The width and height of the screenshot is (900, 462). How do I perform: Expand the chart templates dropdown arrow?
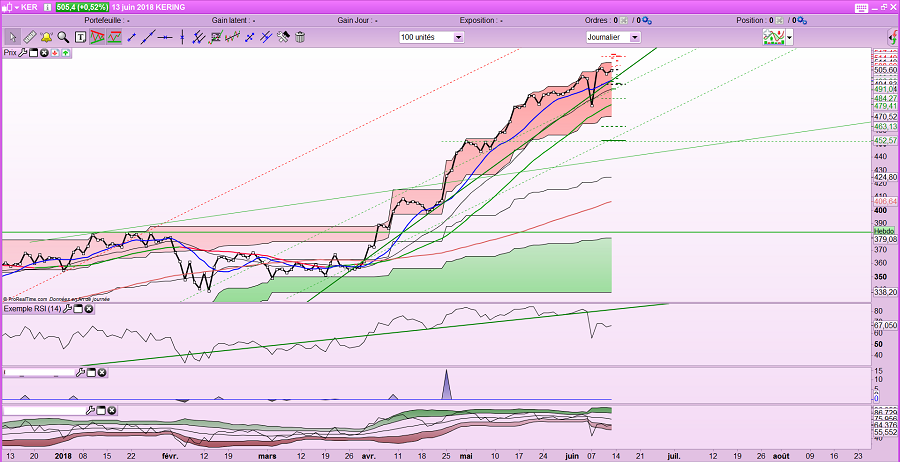(x=790, y=38)
